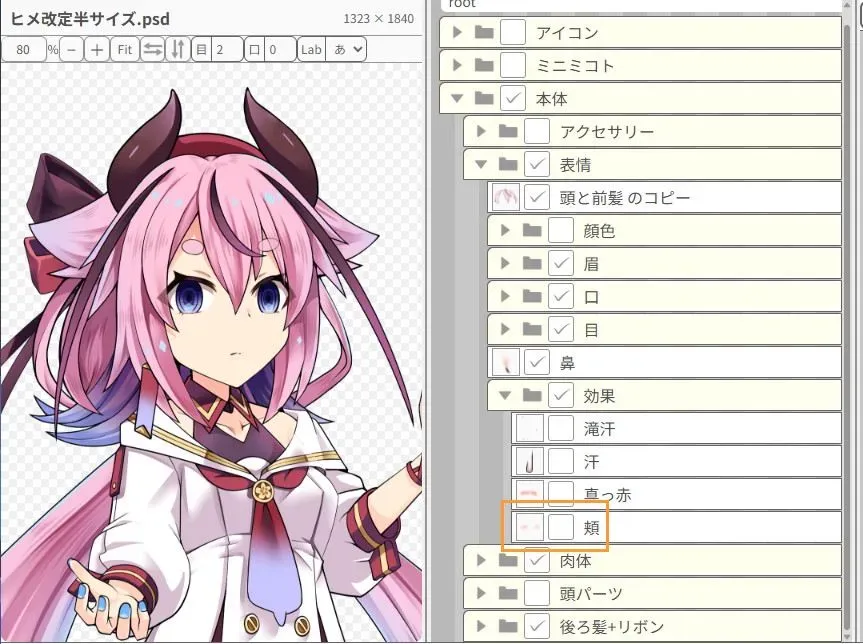Click the 口 field showing 0
Screen dimensions: 863x644
pos(280,50)
